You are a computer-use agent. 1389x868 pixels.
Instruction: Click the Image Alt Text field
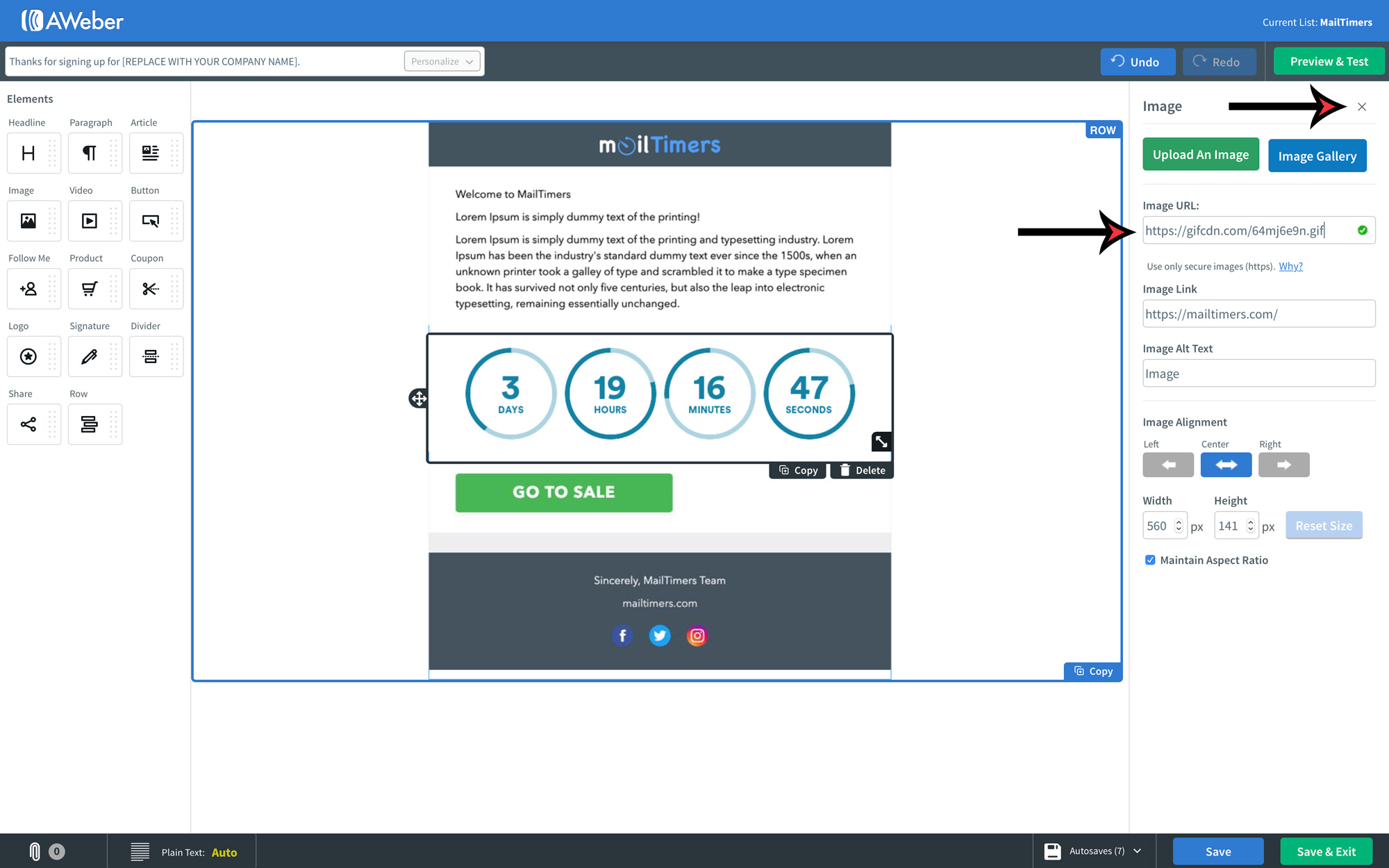(1258, 374)
